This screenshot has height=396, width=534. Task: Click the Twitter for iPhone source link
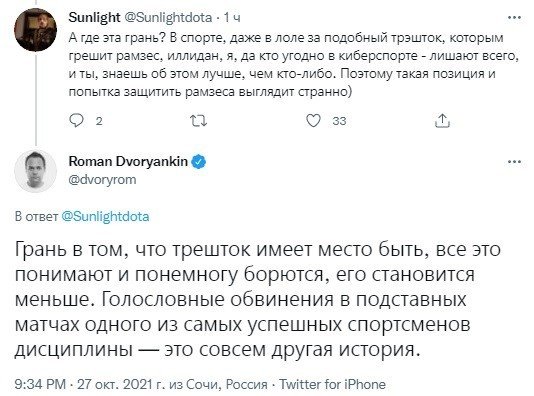(332, 384)
